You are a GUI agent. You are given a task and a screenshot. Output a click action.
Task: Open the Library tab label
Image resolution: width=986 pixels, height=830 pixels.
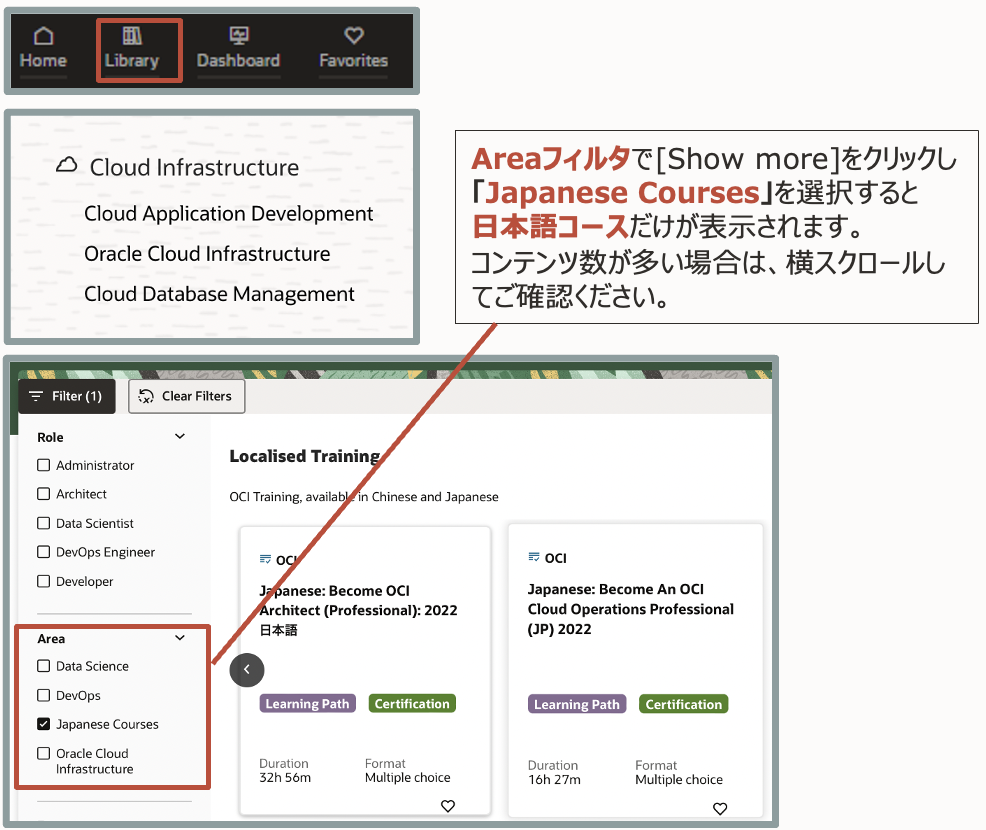click(x=132, y=60)
